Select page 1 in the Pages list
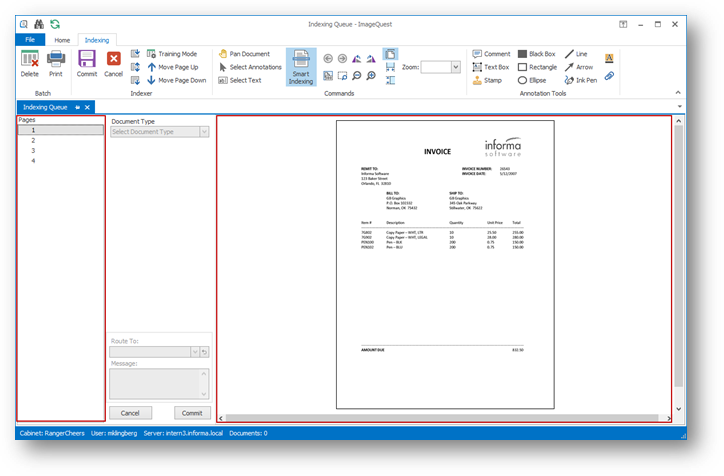 pyautogui.click(x=60, y=130)
